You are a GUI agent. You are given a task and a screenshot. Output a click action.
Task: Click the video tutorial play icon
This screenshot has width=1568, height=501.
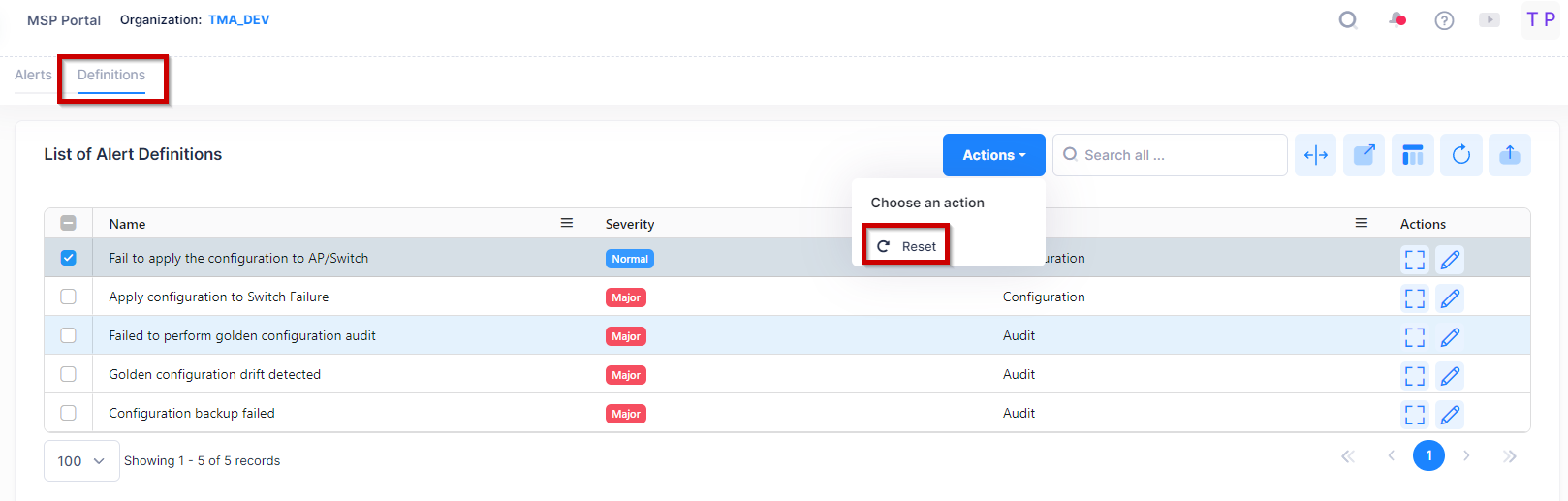tap(1490, 20)
